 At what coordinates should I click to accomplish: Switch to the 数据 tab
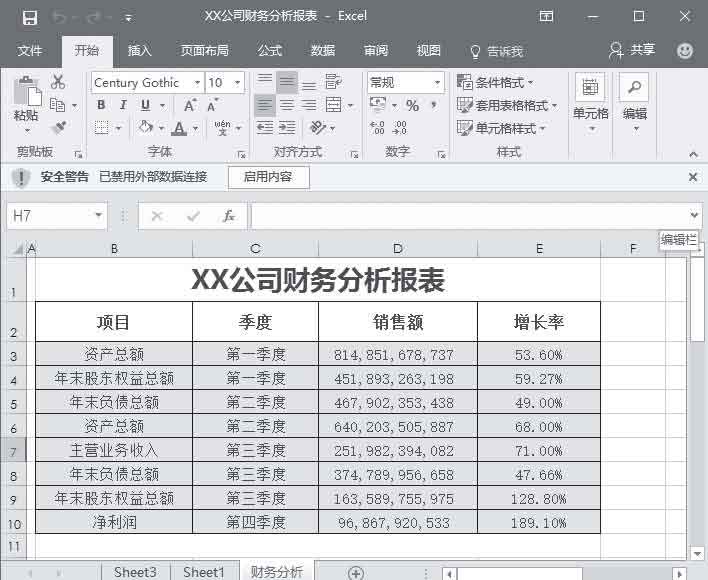pyautogui.click(x=323, y=51)
